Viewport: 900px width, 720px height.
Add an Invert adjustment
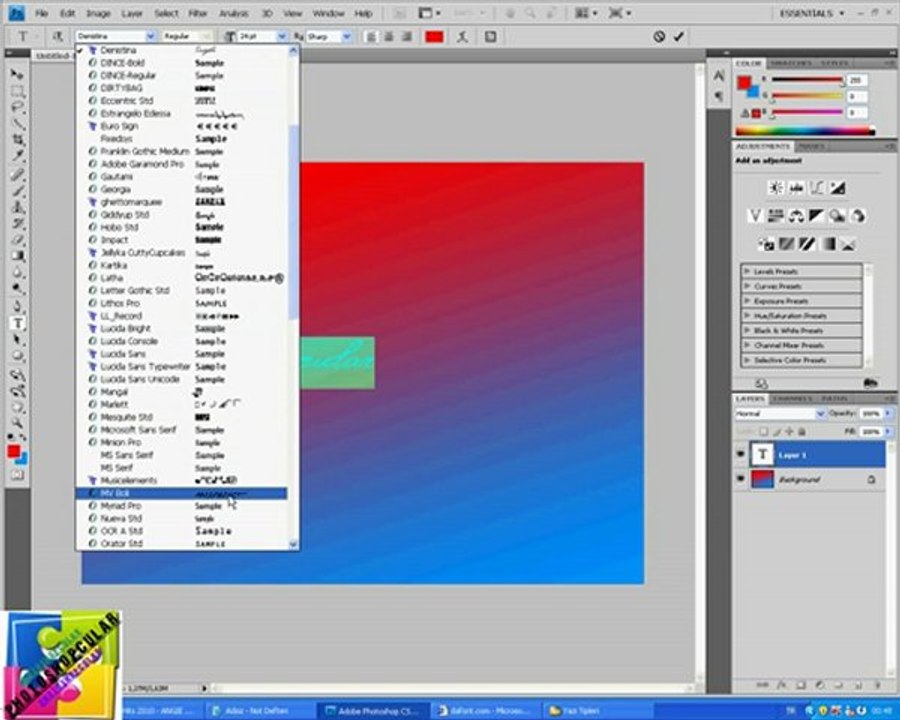click(x=766, y=245)
